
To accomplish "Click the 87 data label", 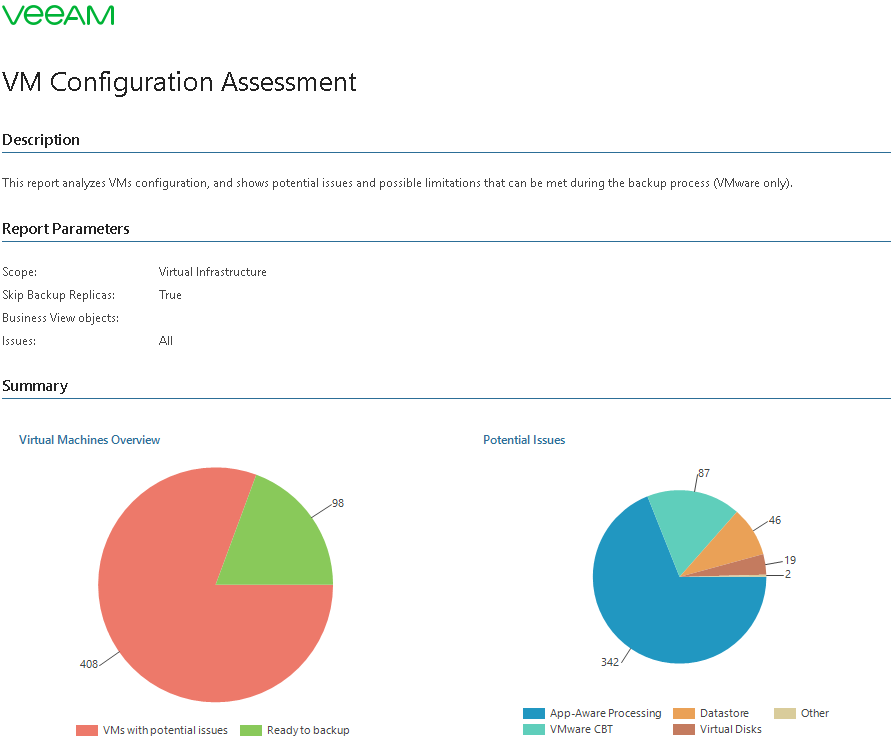I will pos(704,473).
